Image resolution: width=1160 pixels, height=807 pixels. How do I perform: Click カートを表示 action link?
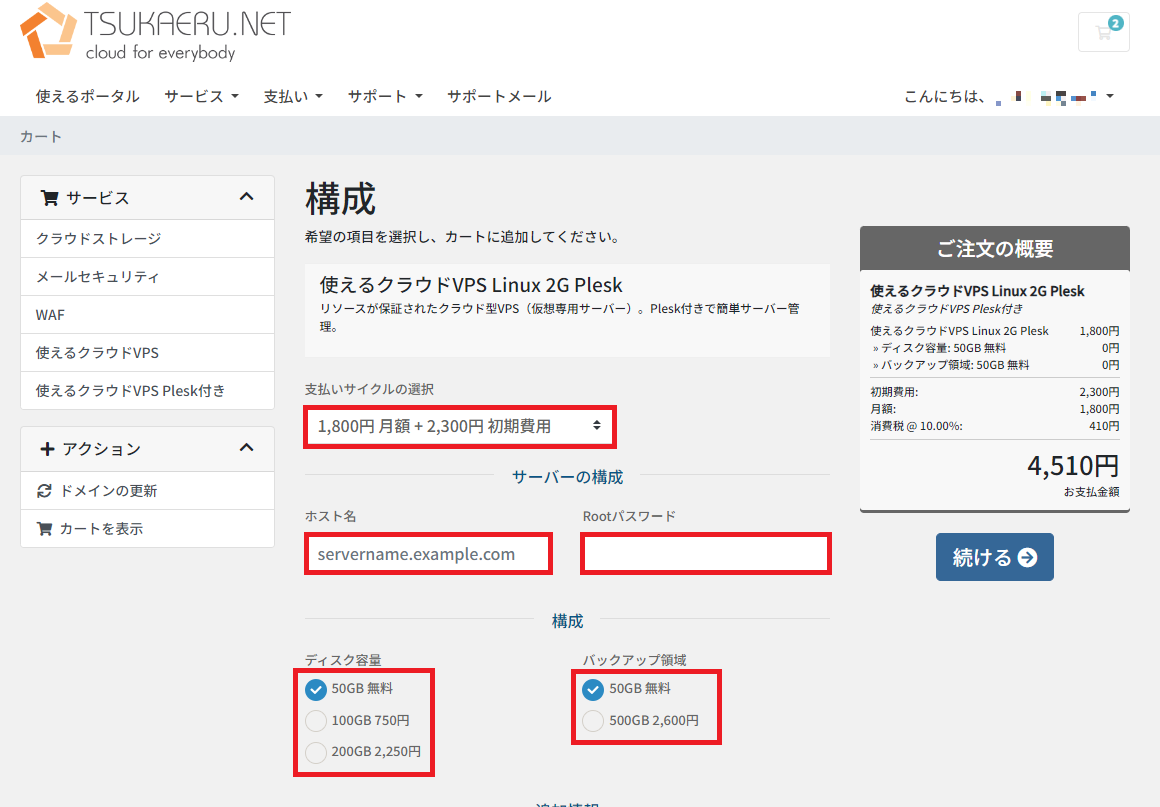pos(147,528)
